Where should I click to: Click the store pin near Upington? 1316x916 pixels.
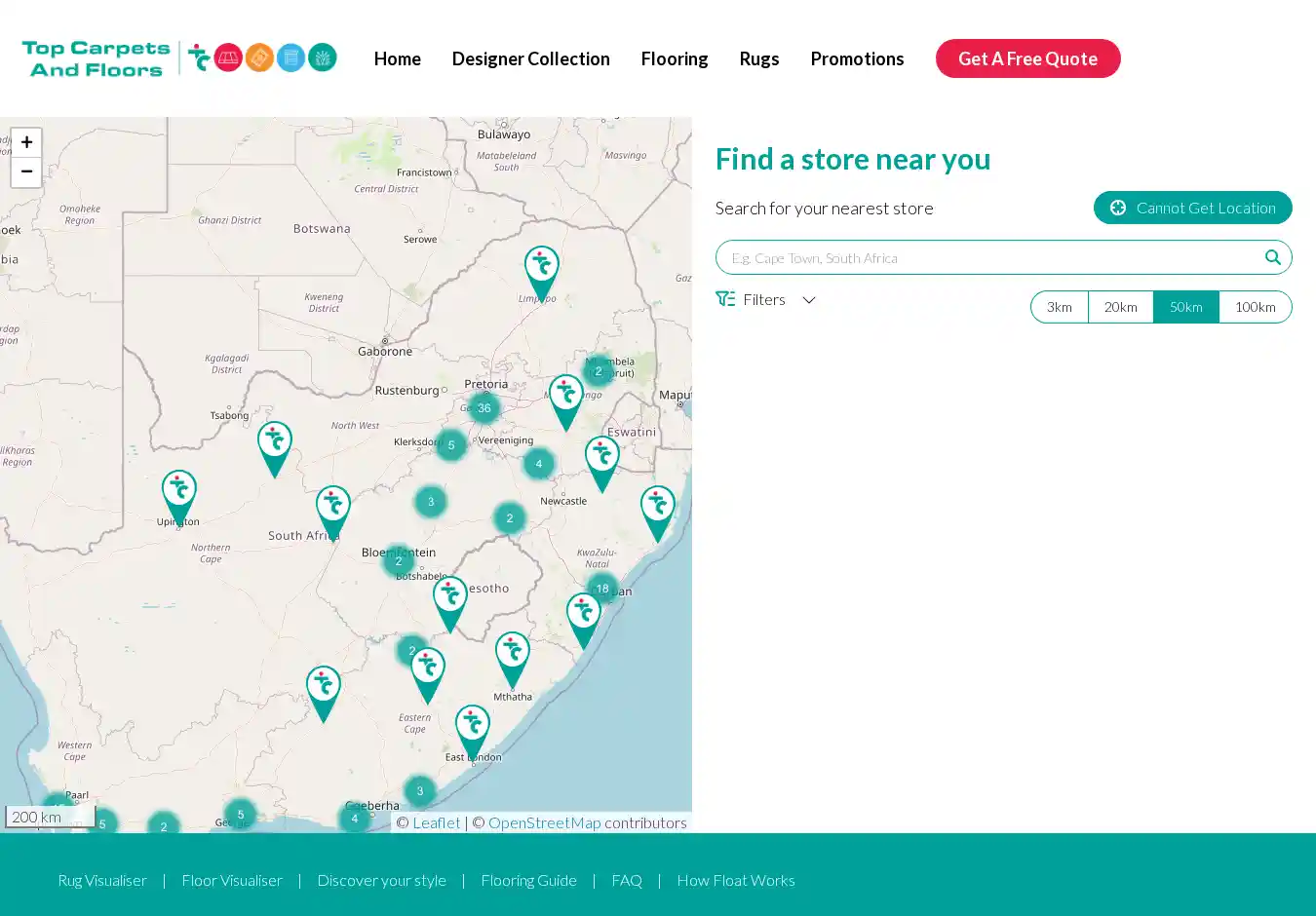tap(179, 493)
